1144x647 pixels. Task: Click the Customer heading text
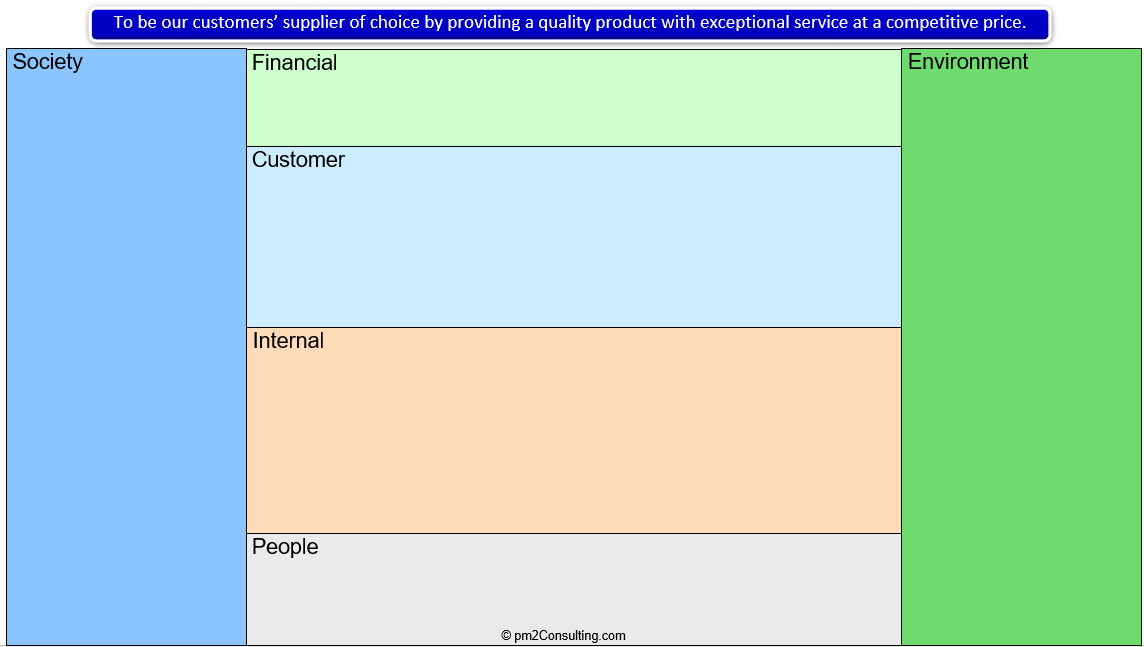[x=298, y=160]
